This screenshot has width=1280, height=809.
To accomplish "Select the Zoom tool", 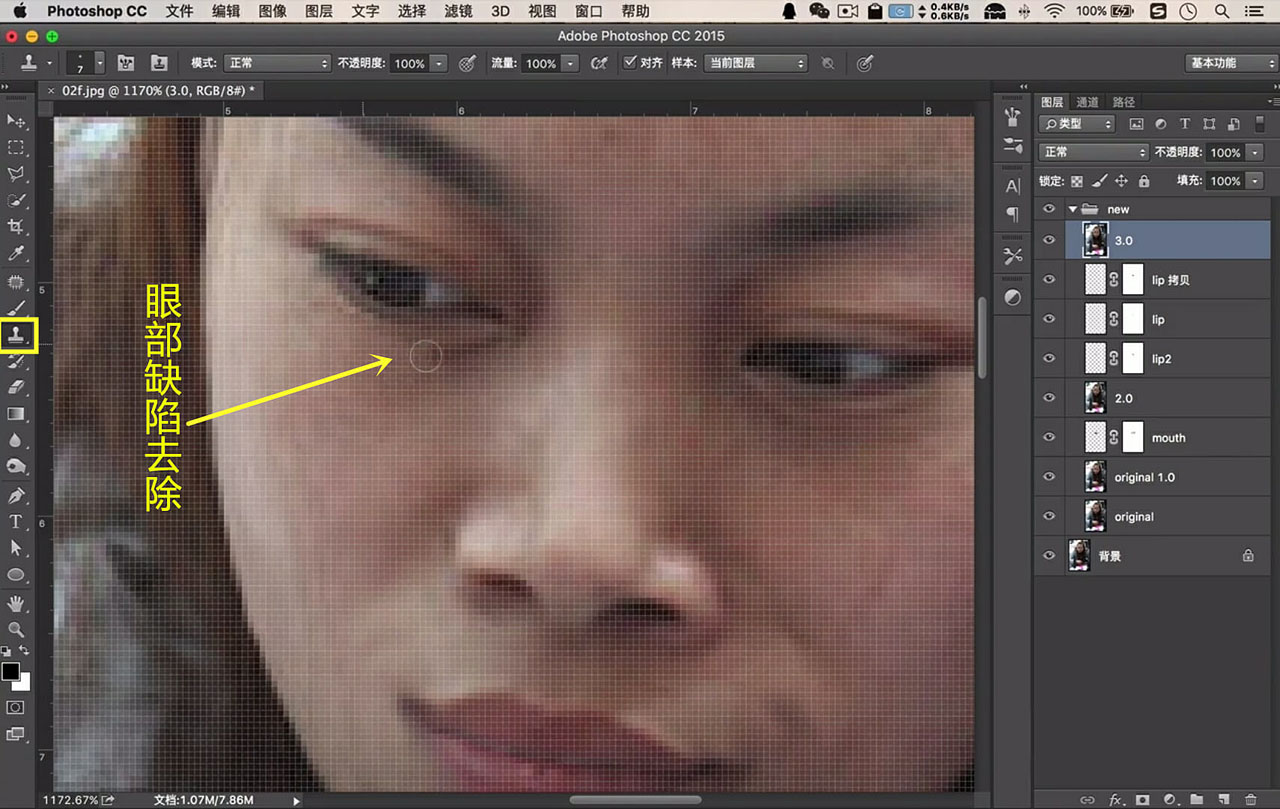I will click(x=16, y=629).
